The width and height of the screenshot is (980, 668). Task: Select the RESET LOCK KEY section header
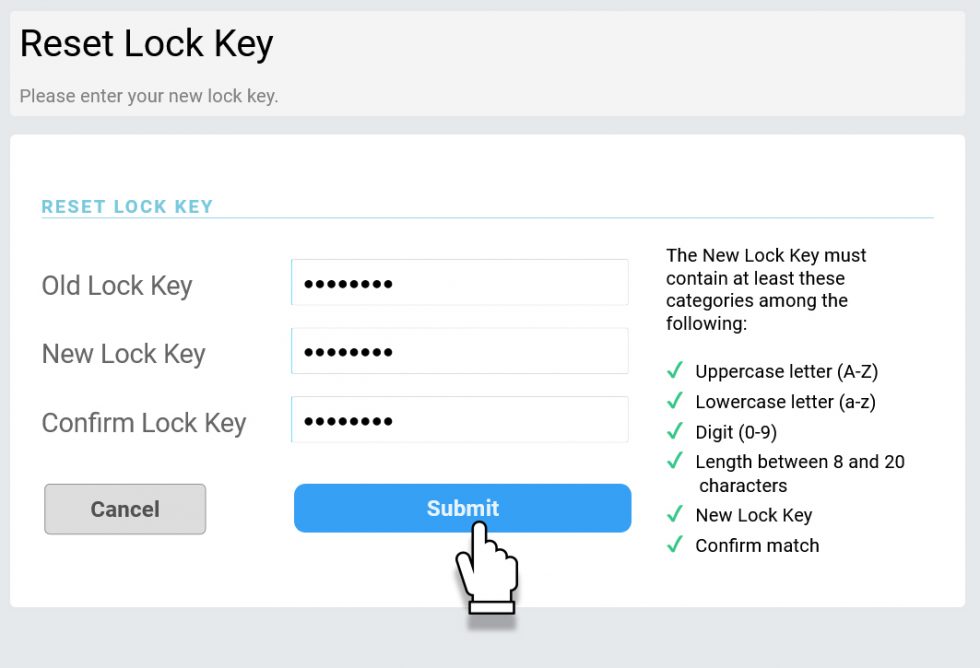tap(127, 206)
